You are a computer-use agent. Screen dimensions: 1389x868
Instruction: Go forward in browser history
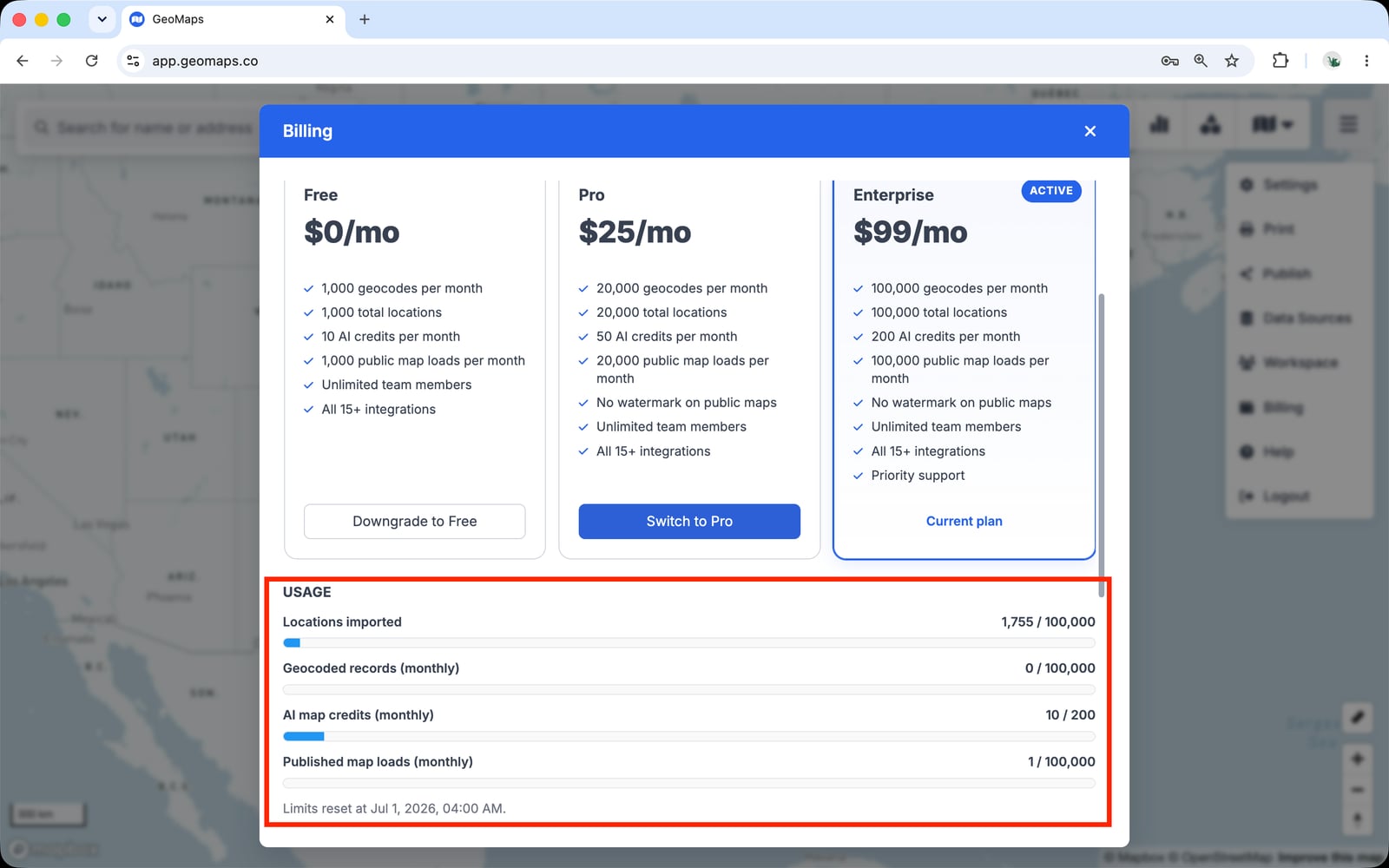click(x=56, y=61)
